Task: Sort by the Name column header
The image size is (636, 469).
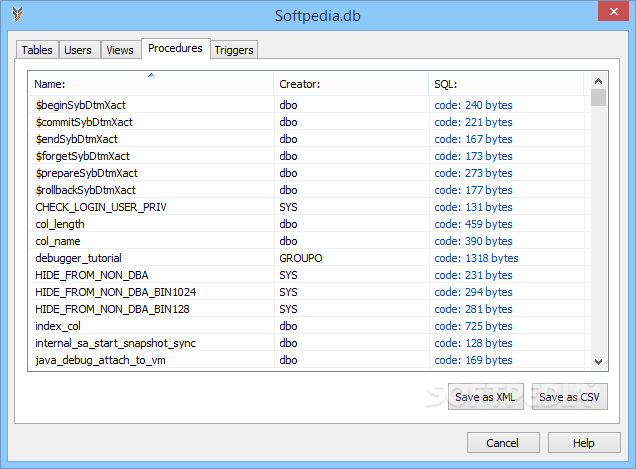Action: coord(151,84)
